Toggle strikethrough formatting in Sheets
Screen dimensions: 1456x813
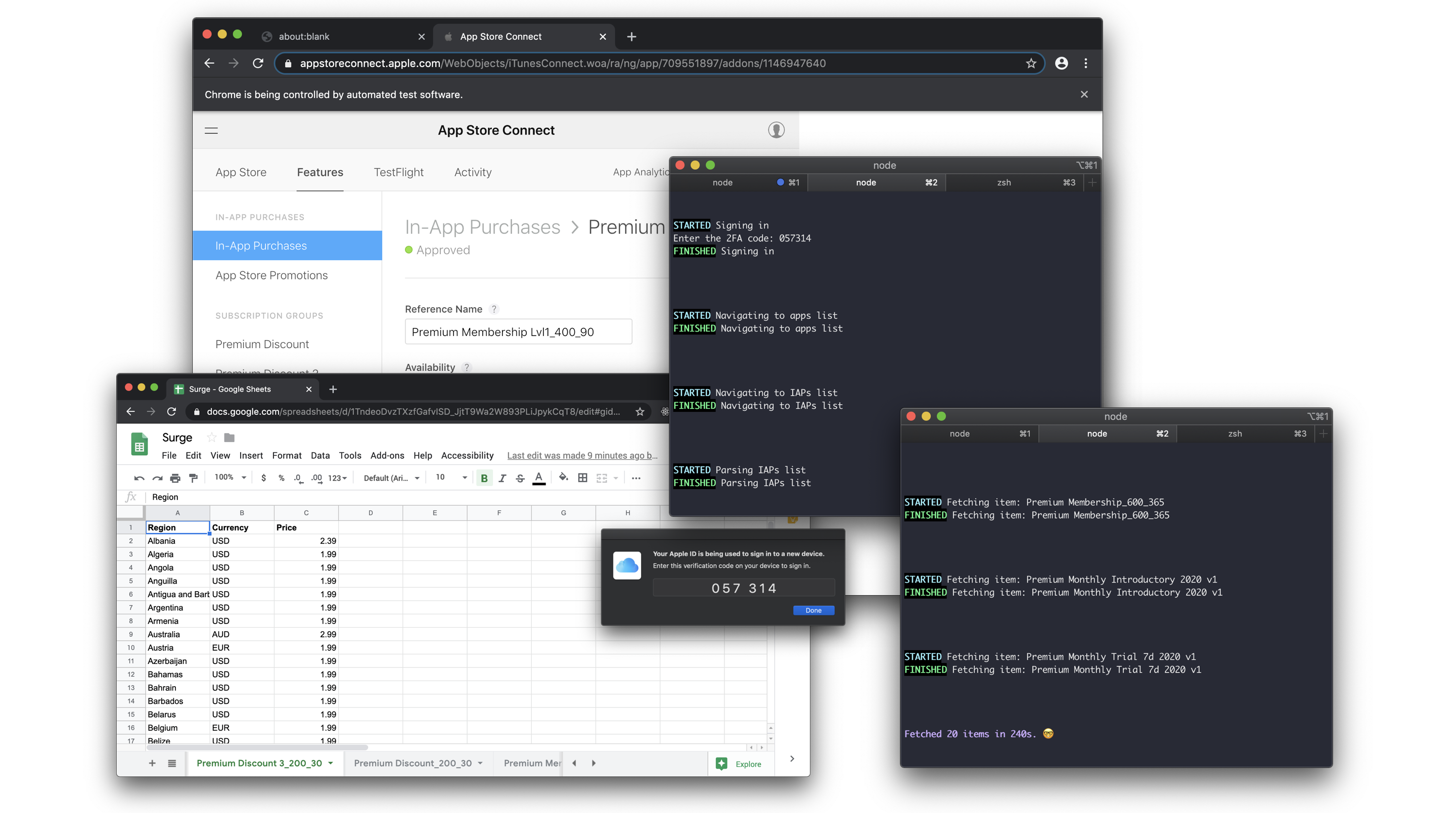coord(520,478)
